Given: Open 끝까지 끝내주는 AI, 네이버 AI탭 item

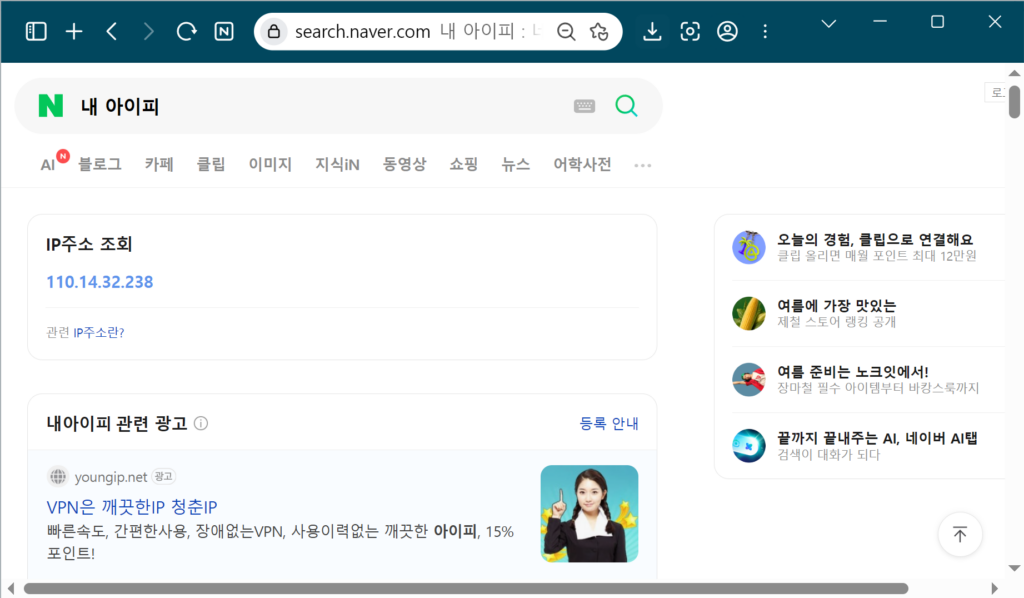Looking at the screenshot, I should pos(877,438).
